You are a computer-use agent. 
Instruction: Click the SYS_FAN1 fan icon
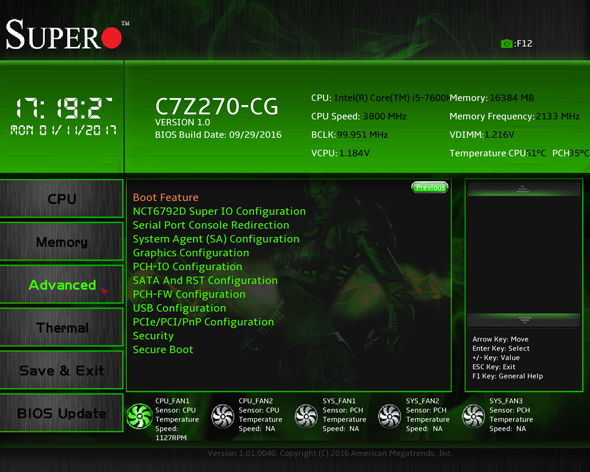[x=306, y=416]
